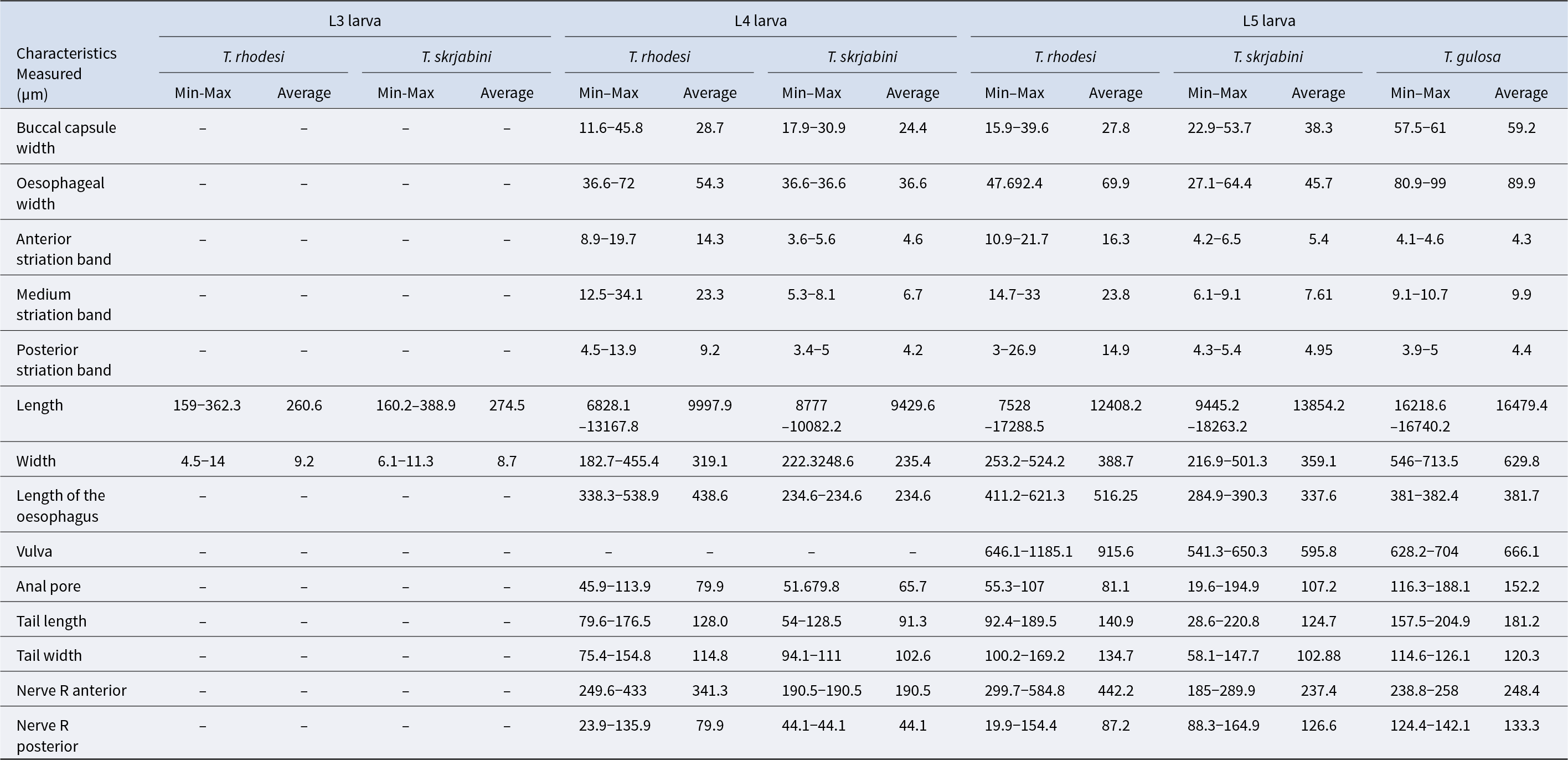Image resolution: width=1568 pixels, height=760 pixels.
Task: Select the Tail length row label
Action: (51, 620)
